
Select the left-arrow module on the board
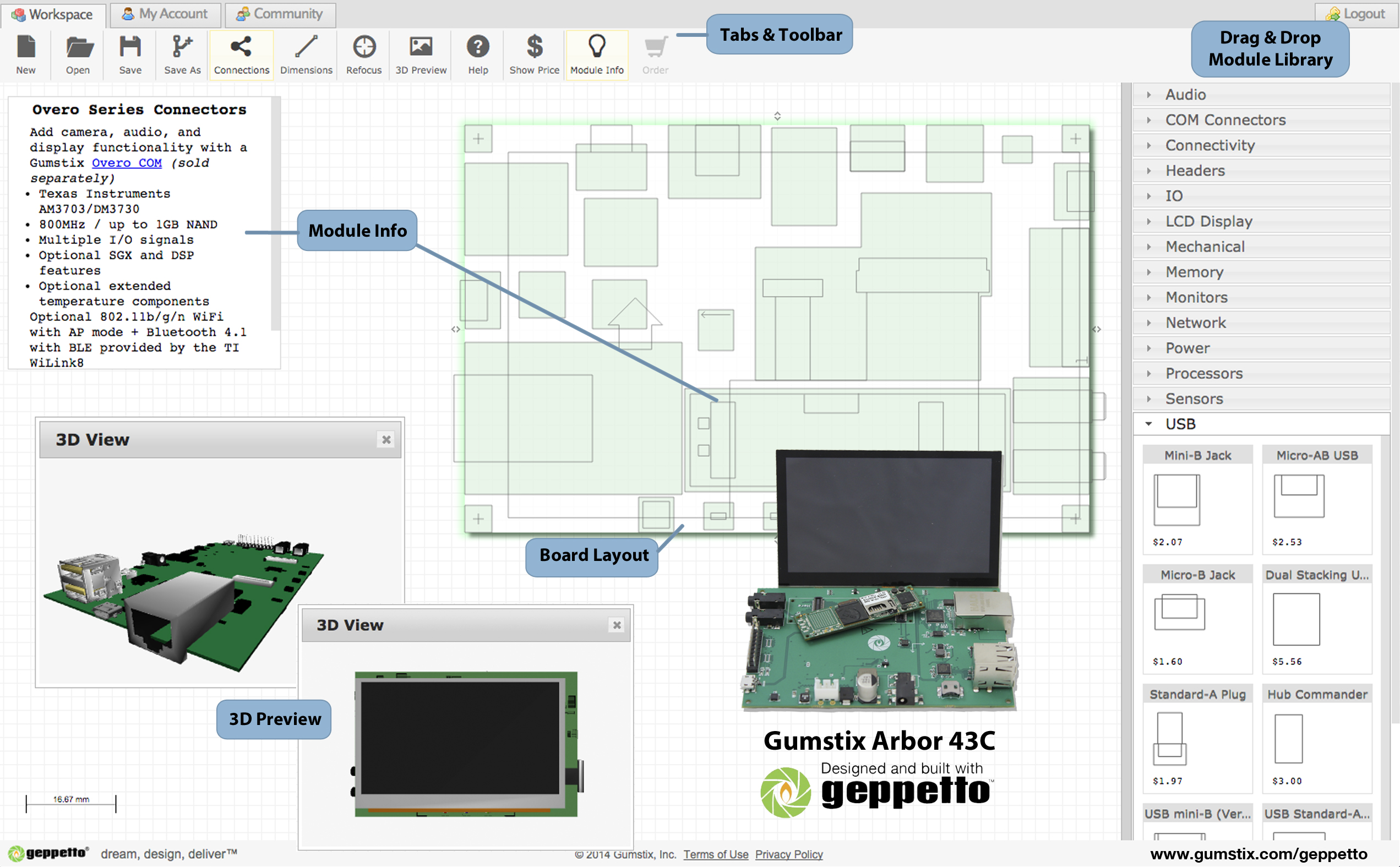click(716, 330)
